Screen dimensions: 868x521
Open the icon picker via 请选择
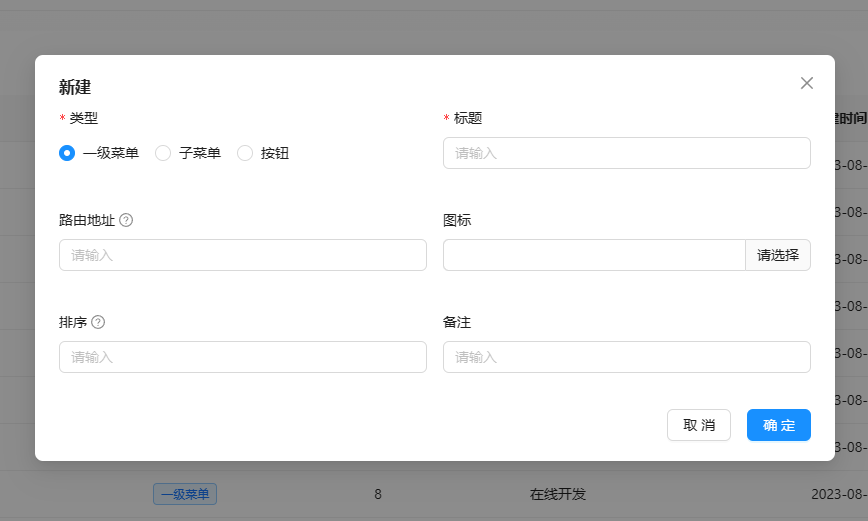pos(778,255)
